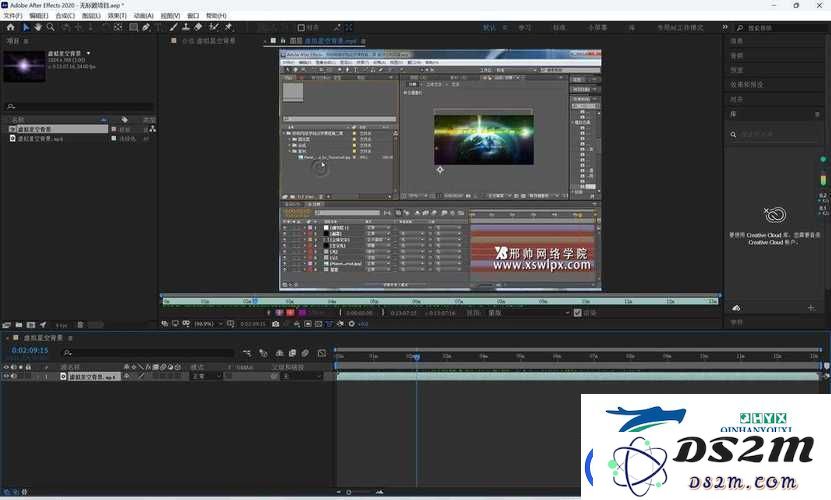Select the Pen tool
Image resolution: width=831 pixels, height=500 pixels.
tap(146, 27)
